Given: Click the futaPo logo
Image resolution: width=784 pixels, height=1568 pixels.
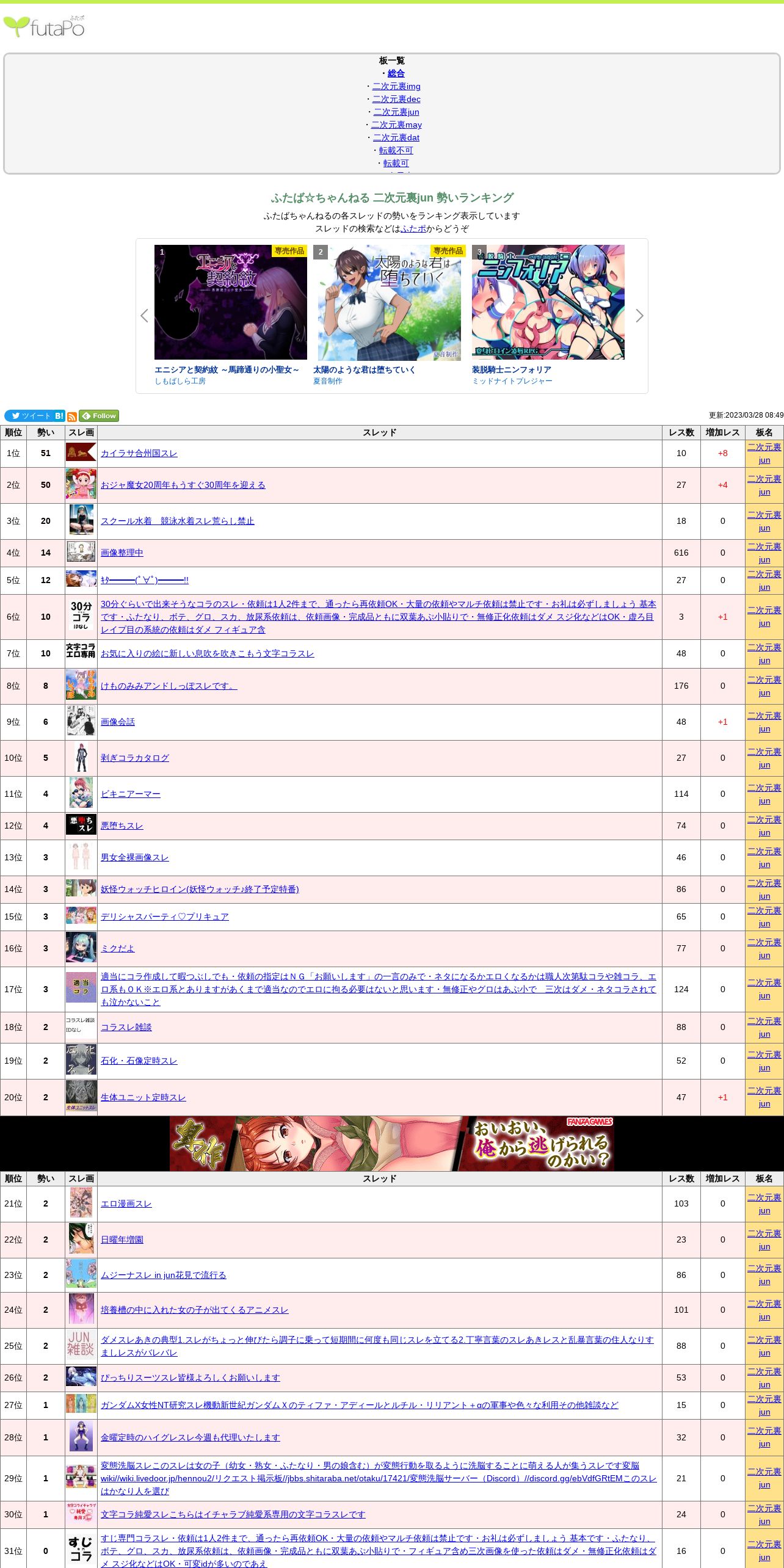Looking at the screenshot, I should pos(44,26).
